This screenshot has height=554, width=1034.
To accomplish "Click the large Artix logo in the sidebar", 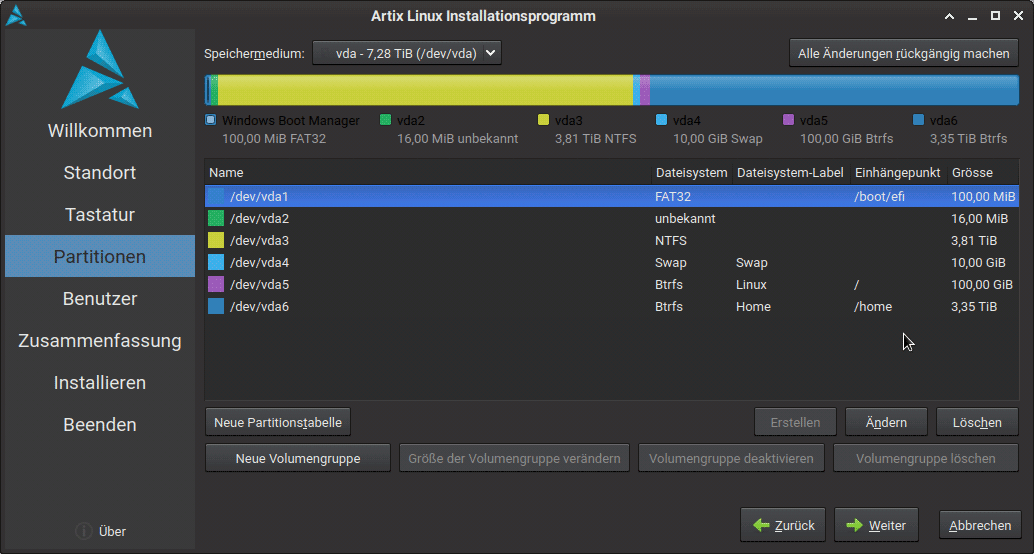I will (x=100, y=69).
